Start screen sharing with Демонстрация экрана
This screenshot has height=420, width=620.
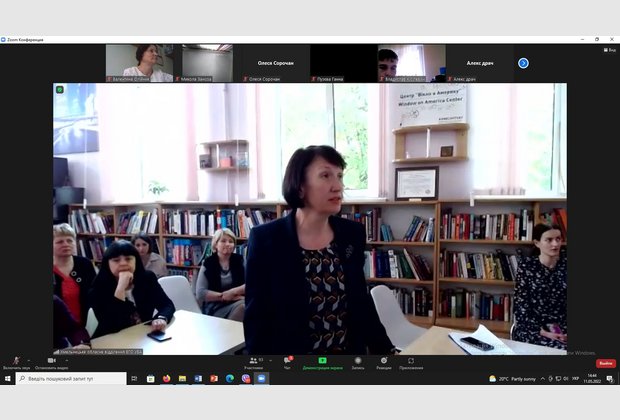(x=322, y=362)
